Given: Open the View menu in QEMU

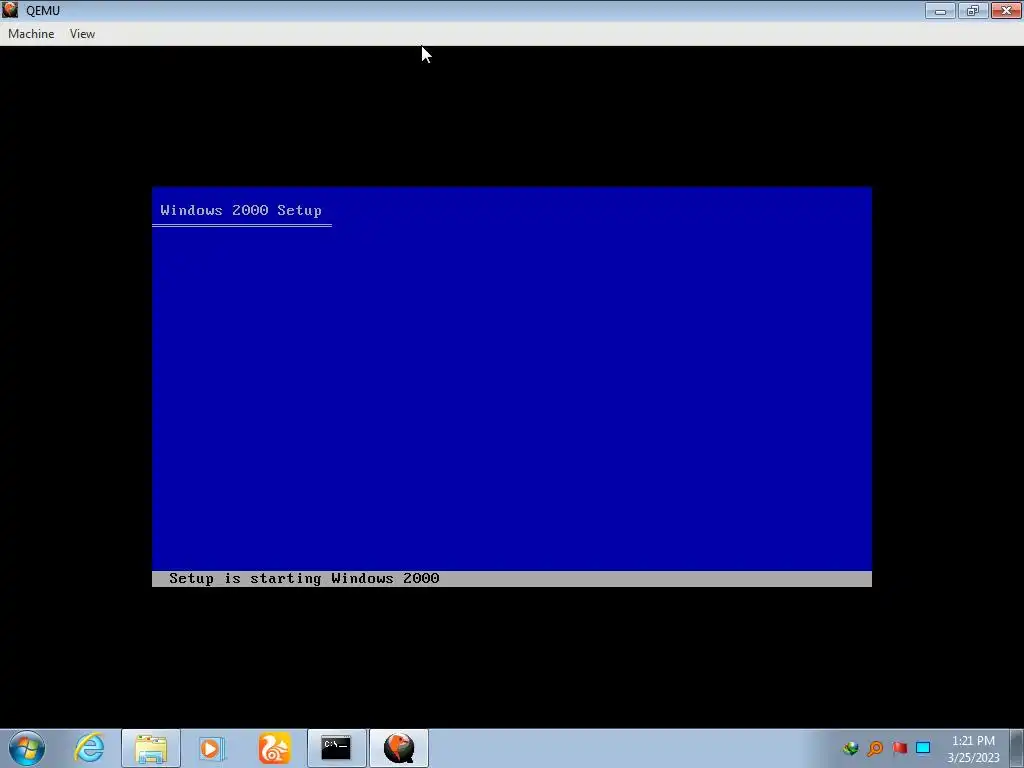Looking at the screenshot, I should click(82, 34).
